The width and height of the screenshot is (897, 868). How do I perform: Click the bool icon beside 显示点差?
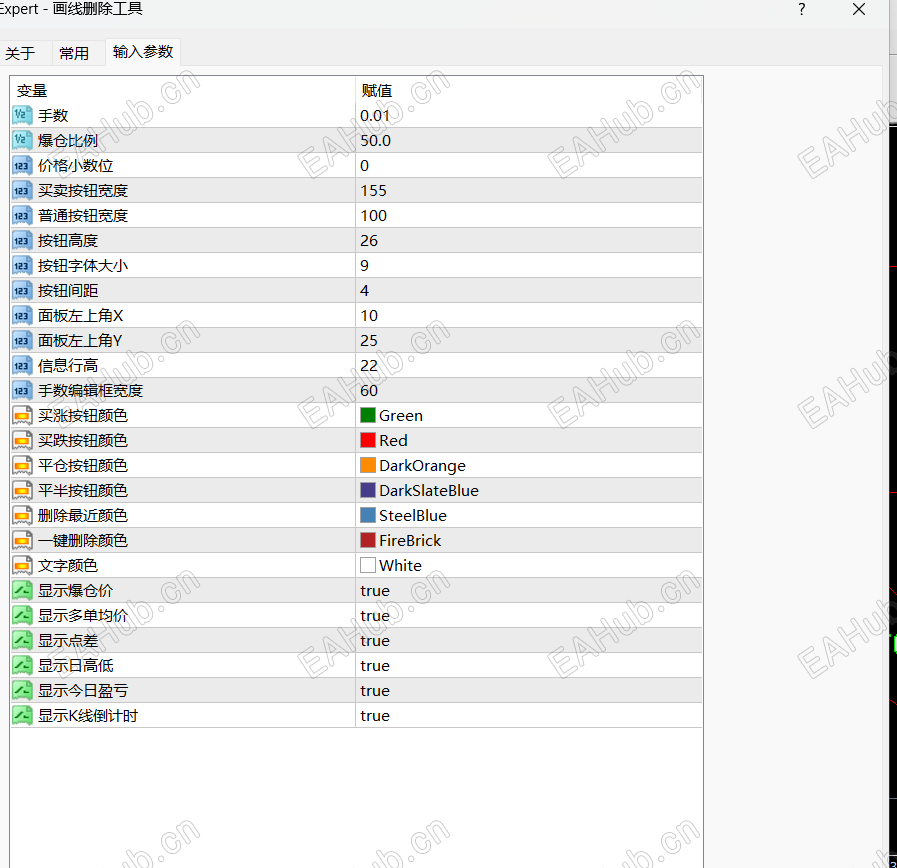(x=22, y=640)
